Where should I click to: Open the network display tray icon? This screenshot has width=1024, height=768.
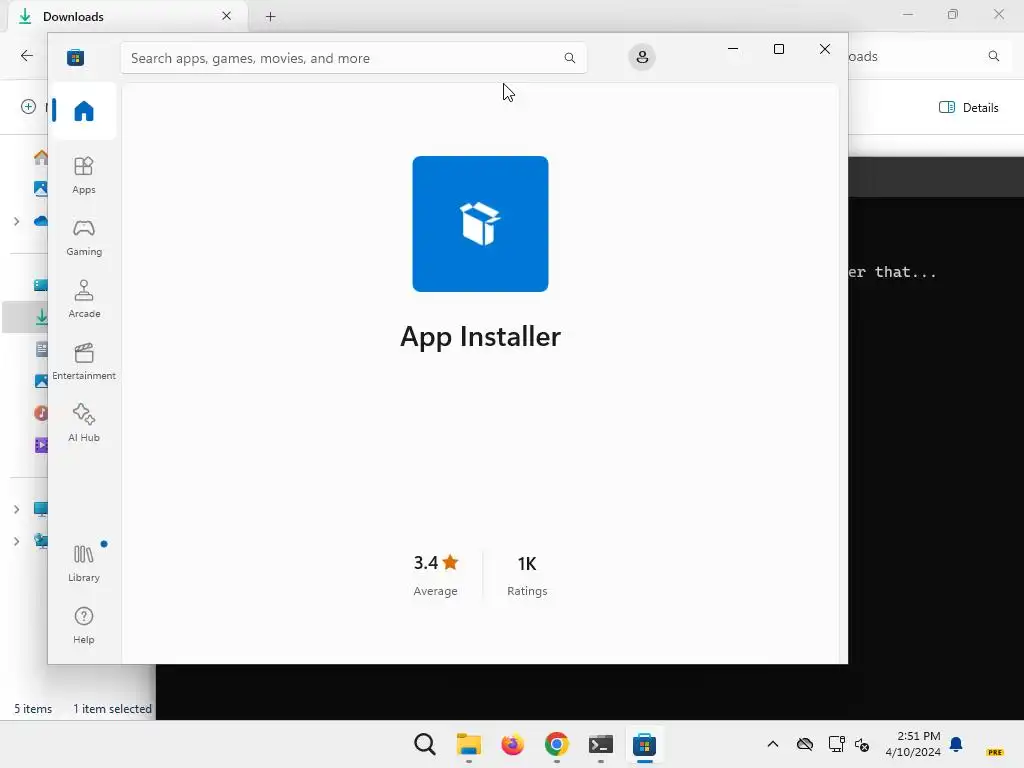[836, 744]
